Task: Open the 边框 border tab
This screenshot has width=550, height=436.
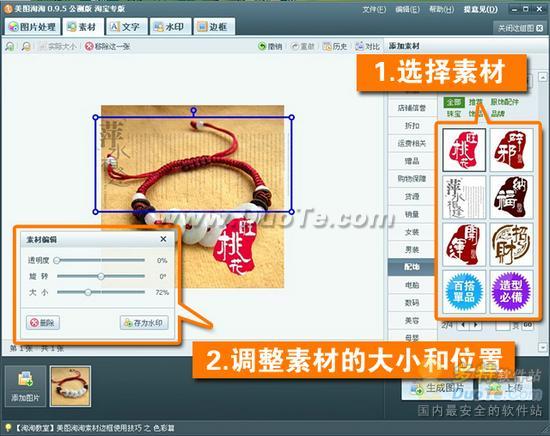Action: [x=214, y=27]
